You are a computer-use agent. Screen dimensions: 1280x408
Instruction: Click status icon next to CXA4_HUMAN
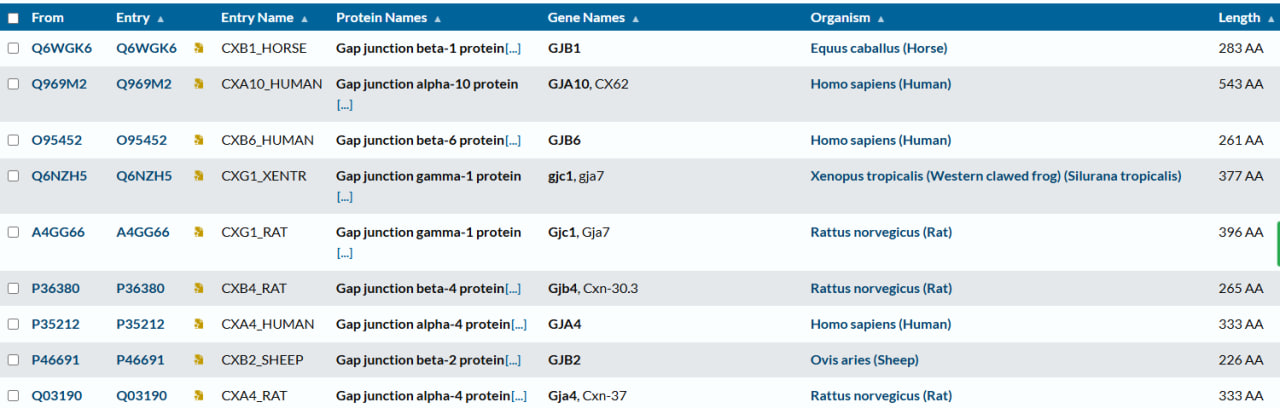point(199,324)
